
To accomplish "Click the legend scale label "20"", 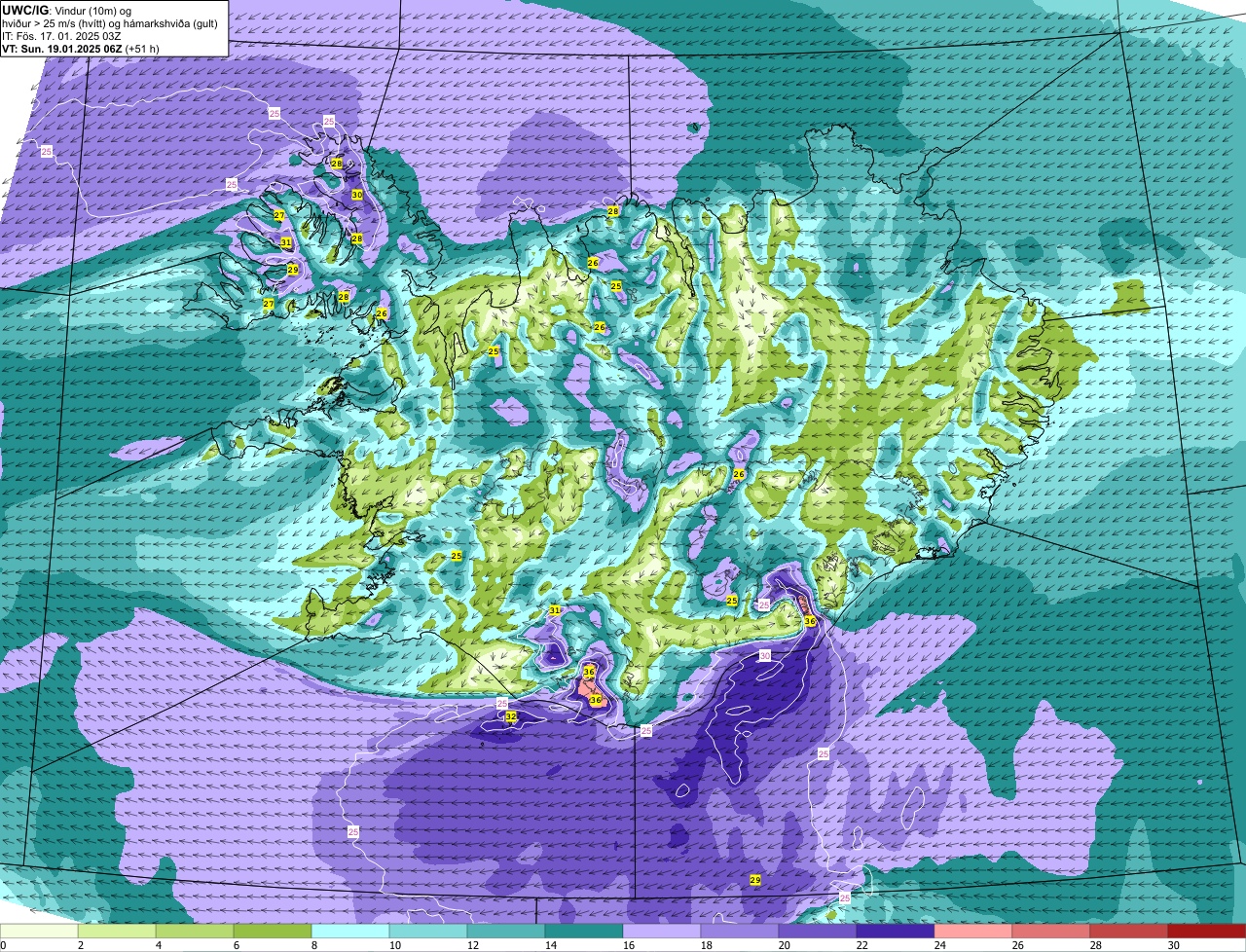I will (x=785, y=945).
